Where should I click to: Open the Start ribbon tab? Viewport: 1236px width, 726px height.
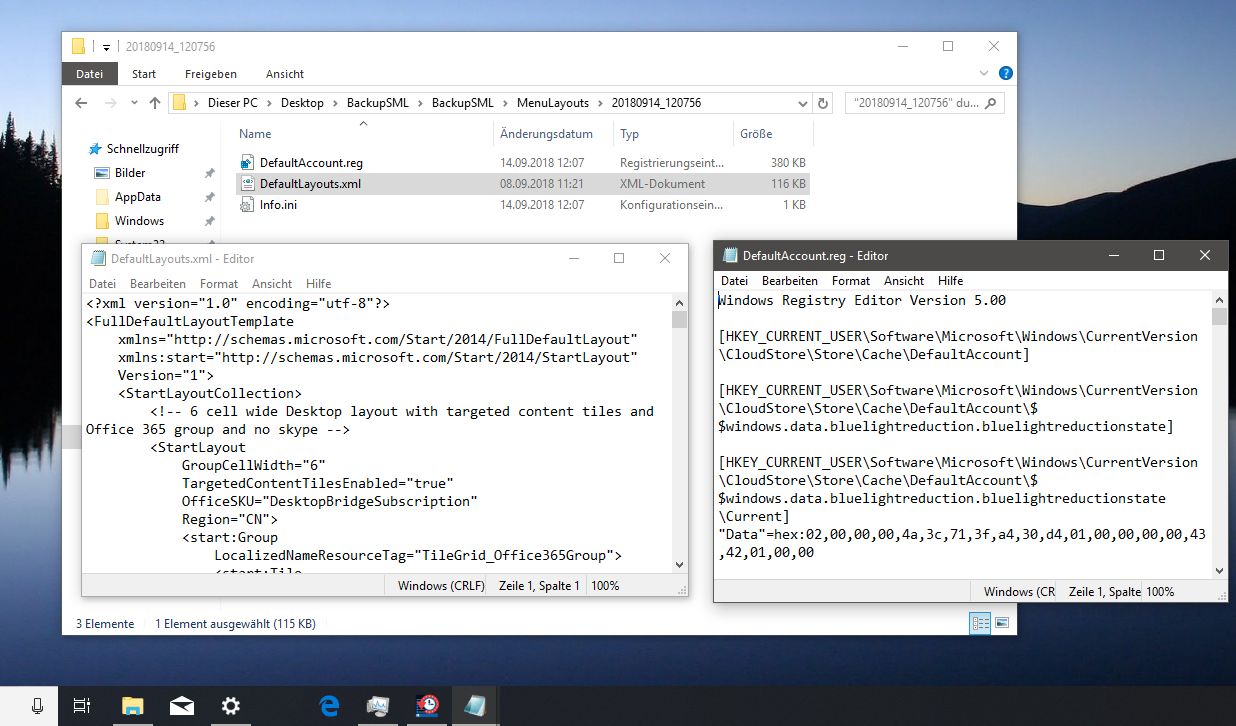coord(144,74)
